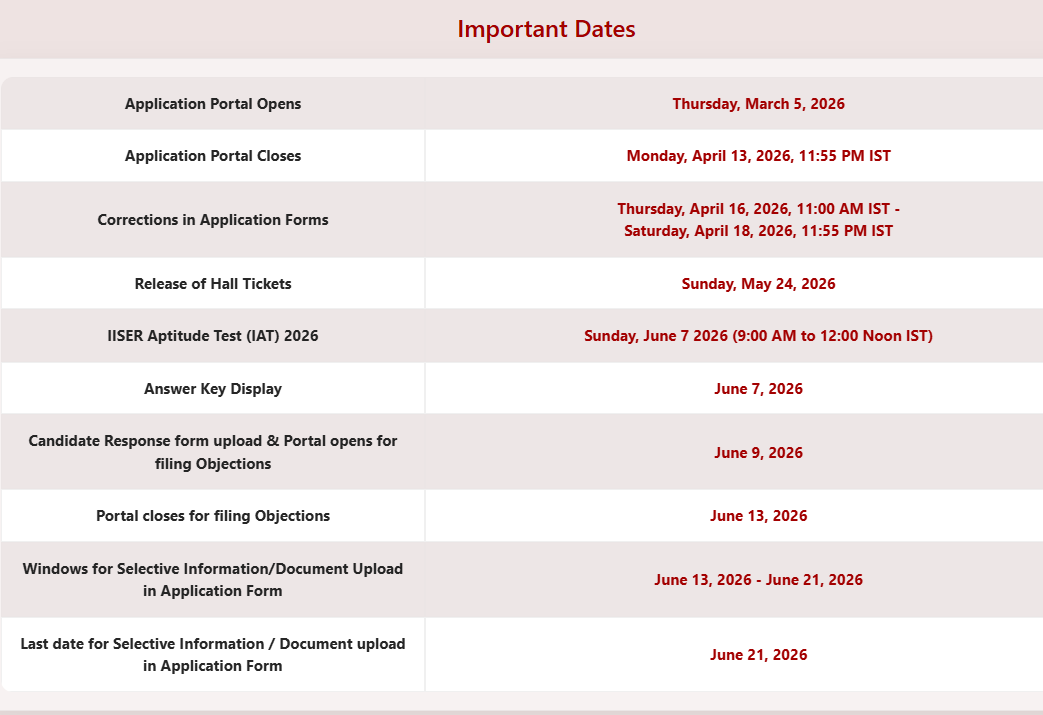Image resolution: width=1043 pixels, height=715 pixels.
Task: Click the Thursday, March 5, 2026 date
Action: (x=758, y=104)
